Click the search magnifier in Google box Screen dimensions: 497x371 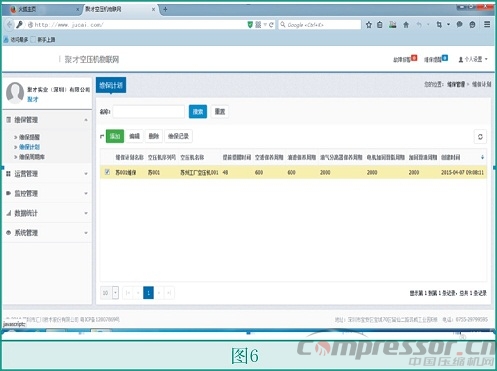[x=283, y=25]
